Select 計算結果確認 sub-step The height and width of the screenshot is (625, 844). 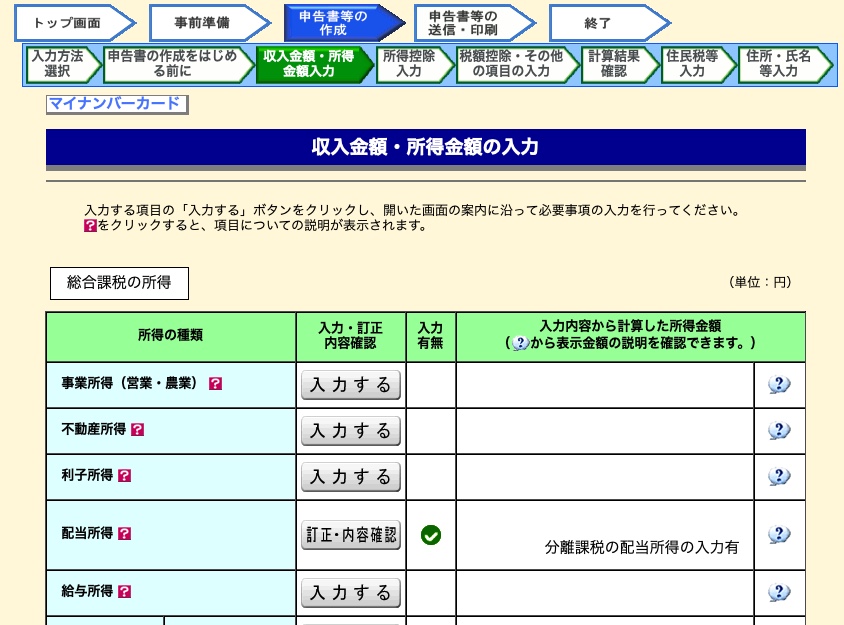[620, 64]
